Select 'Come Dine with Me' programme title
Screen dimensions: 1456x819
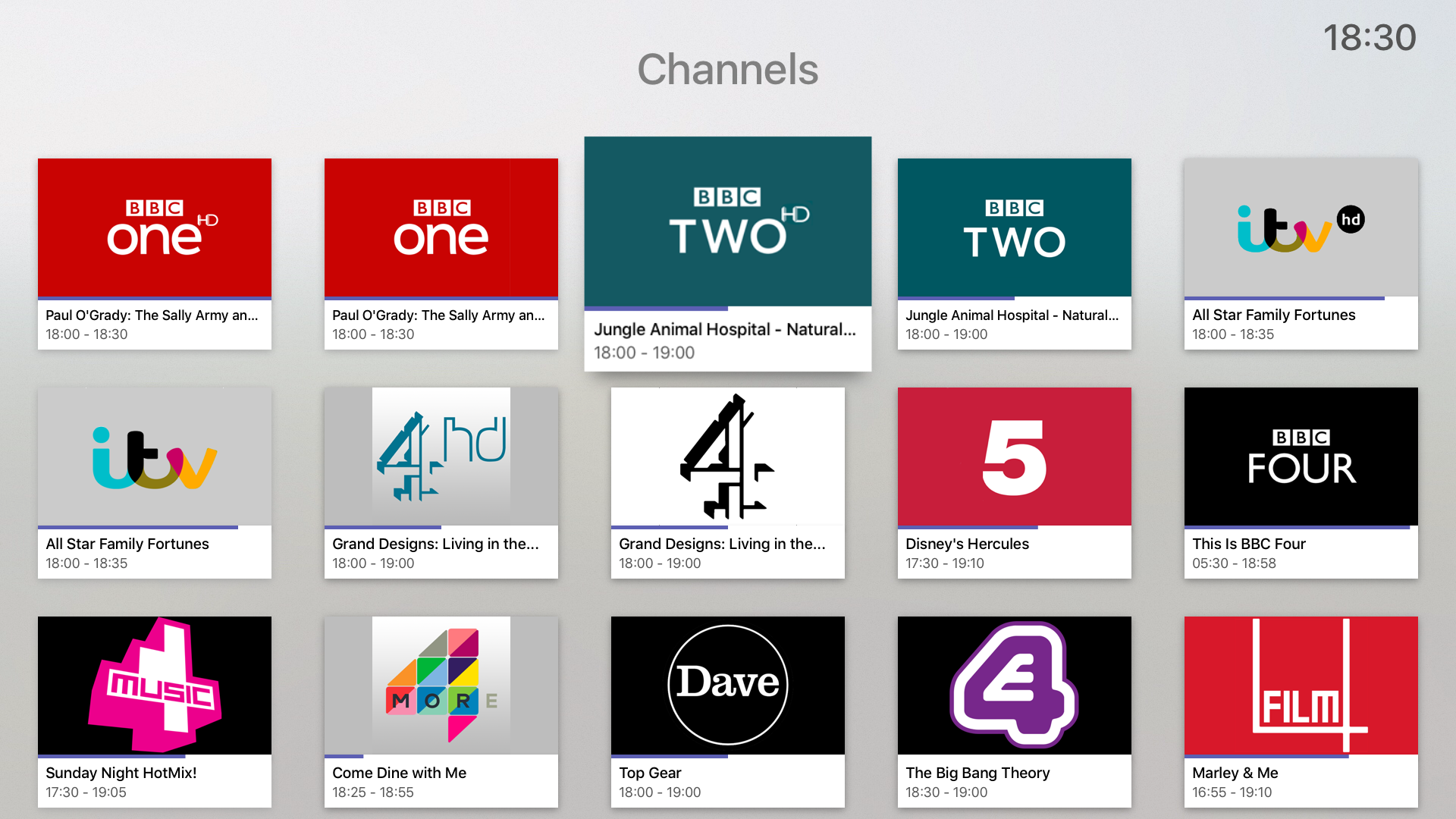point(400,773)
